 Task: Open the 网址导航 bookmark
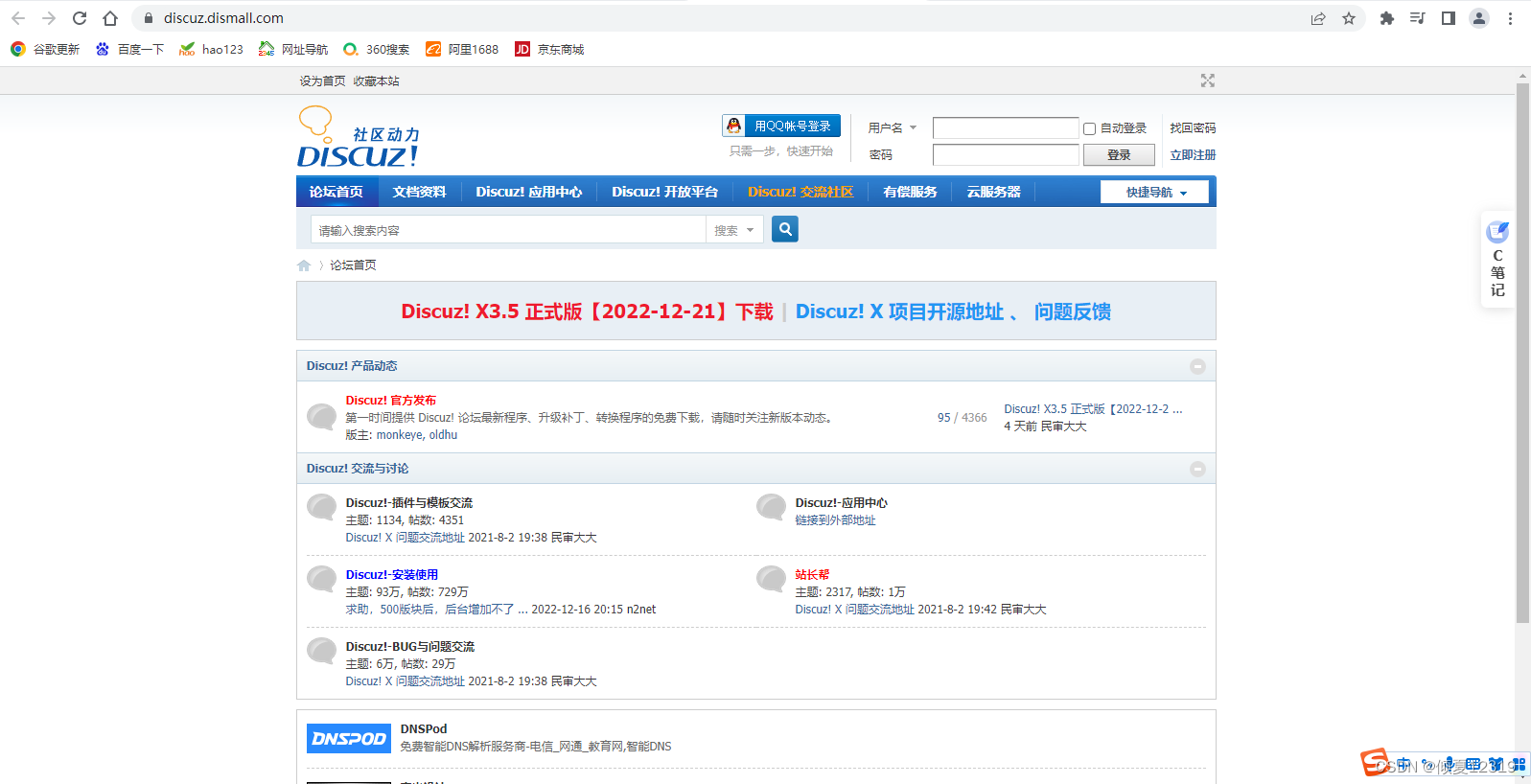[293, 49]
